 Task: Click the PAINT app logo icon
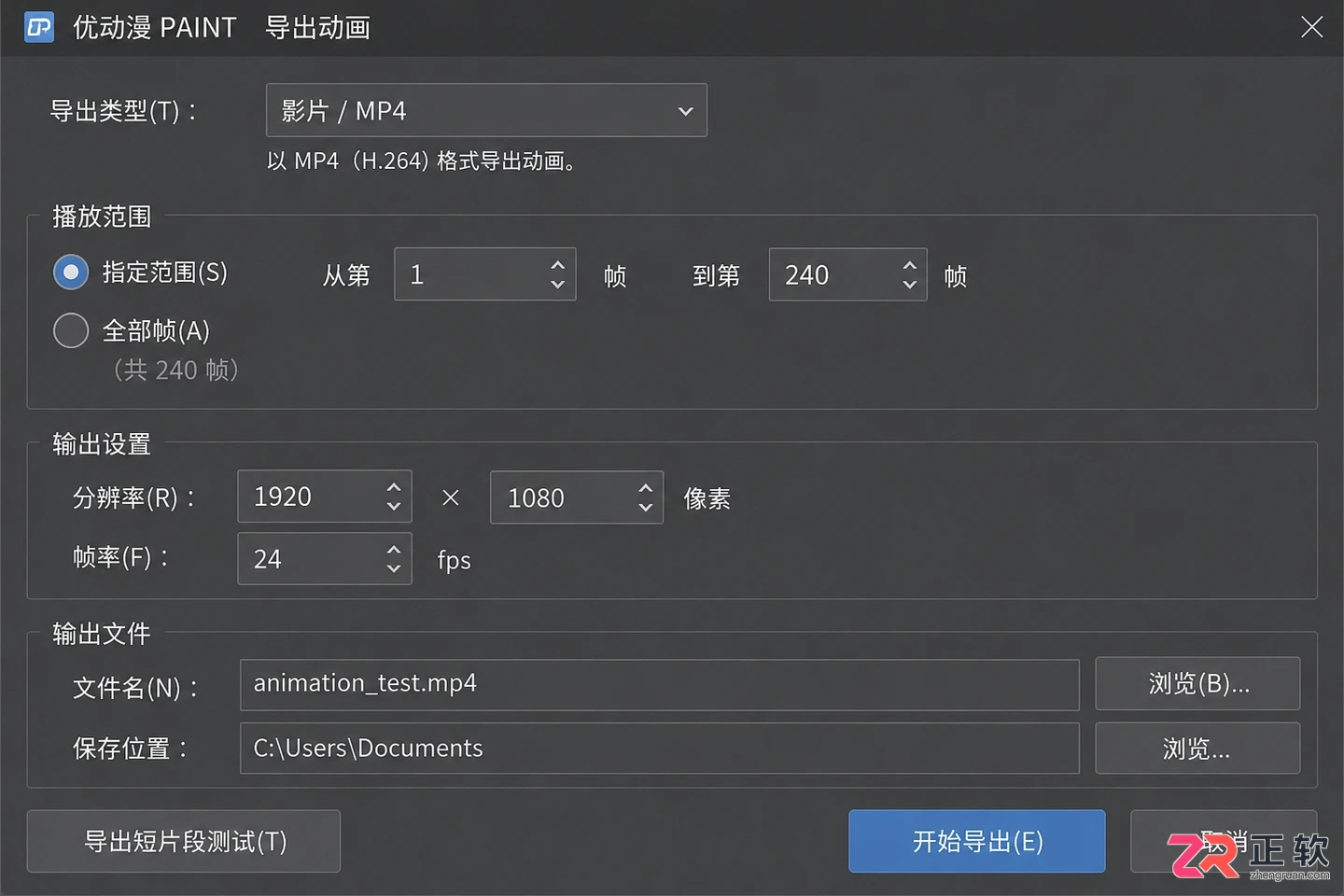[38, 27]
